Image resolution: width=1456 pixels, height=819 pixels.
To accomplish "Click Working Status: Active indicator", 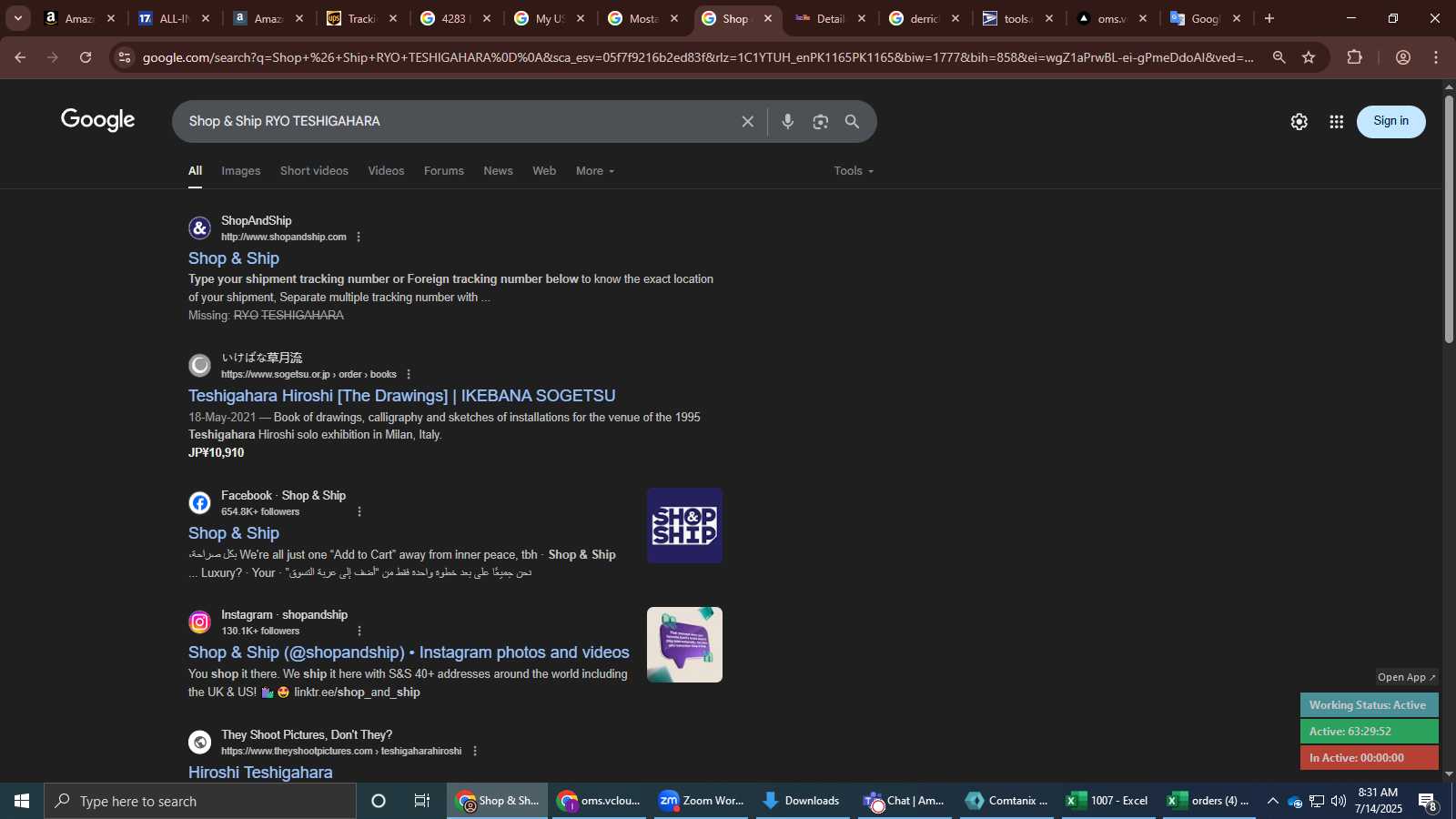I will (1369, 705).
